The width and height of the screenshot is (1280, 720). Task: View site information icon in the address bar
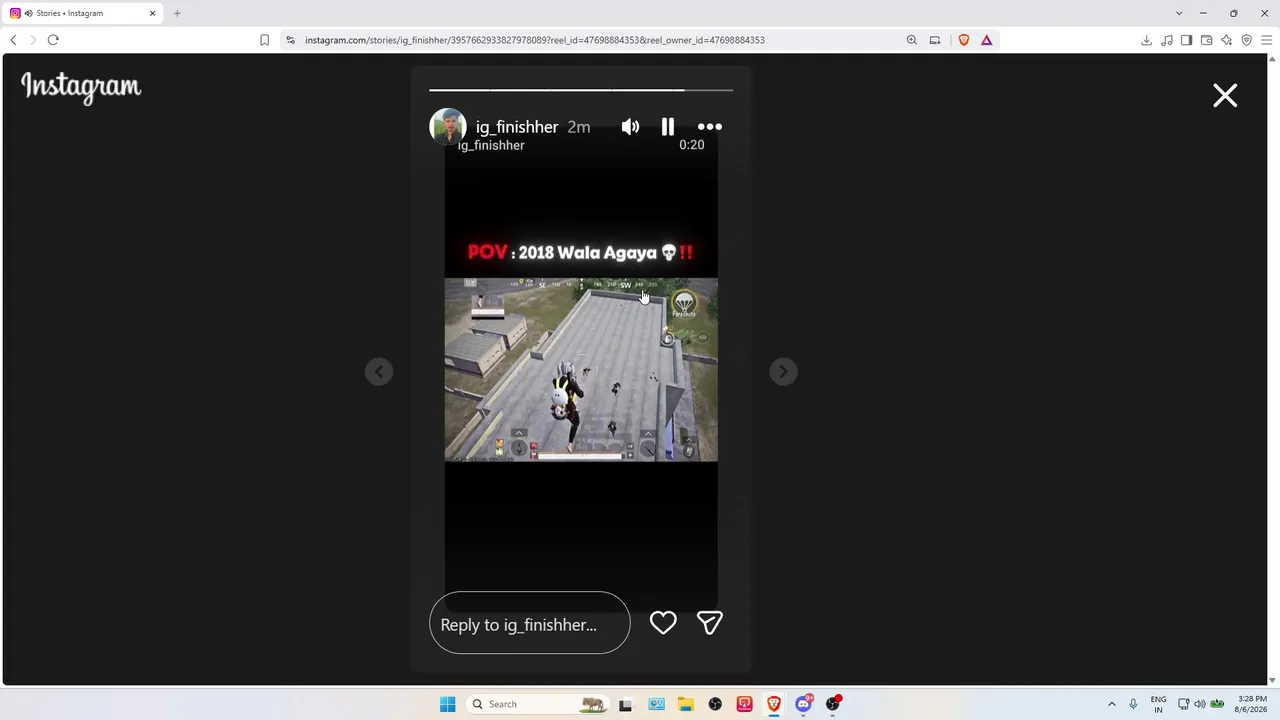(x=290, y=40)
